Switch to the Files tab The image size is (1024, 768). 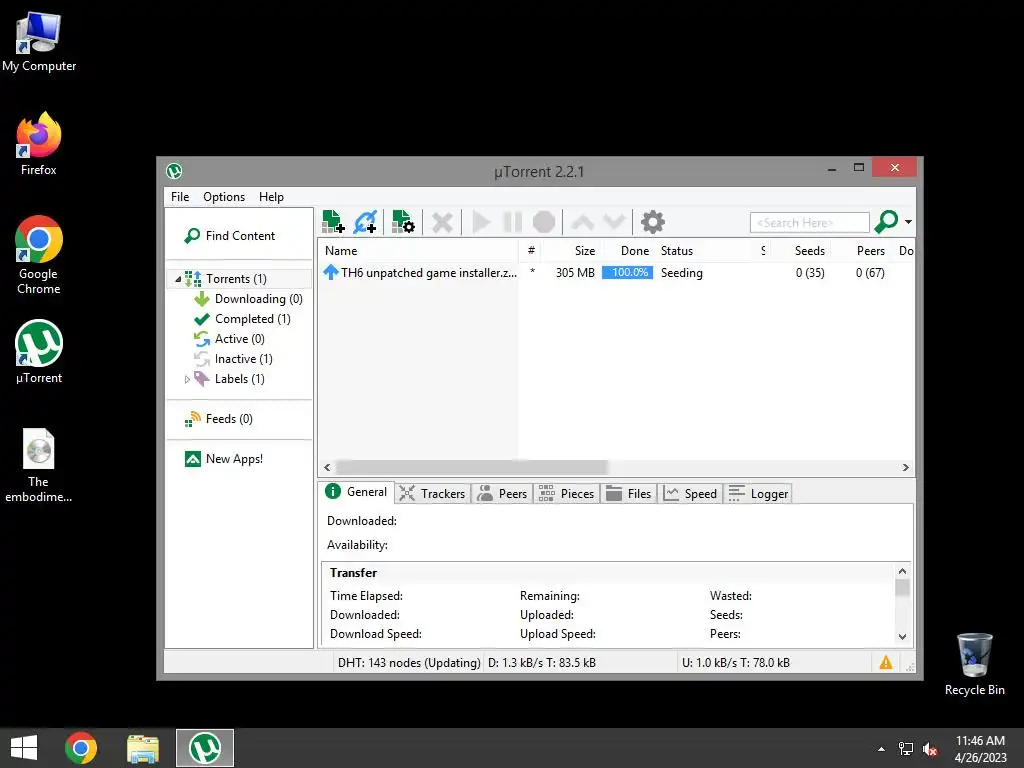[628, 494]
